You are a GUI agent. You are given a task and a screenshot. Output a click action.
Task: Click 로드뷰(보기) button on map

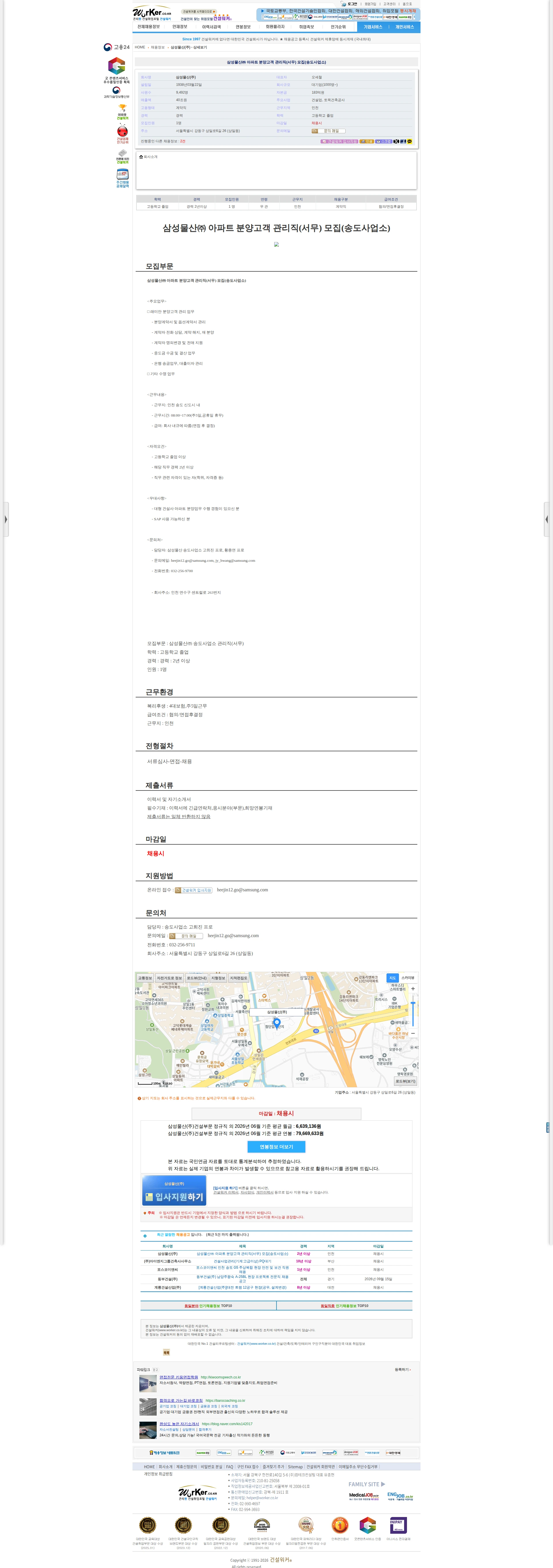click(x=406, y=1082)
